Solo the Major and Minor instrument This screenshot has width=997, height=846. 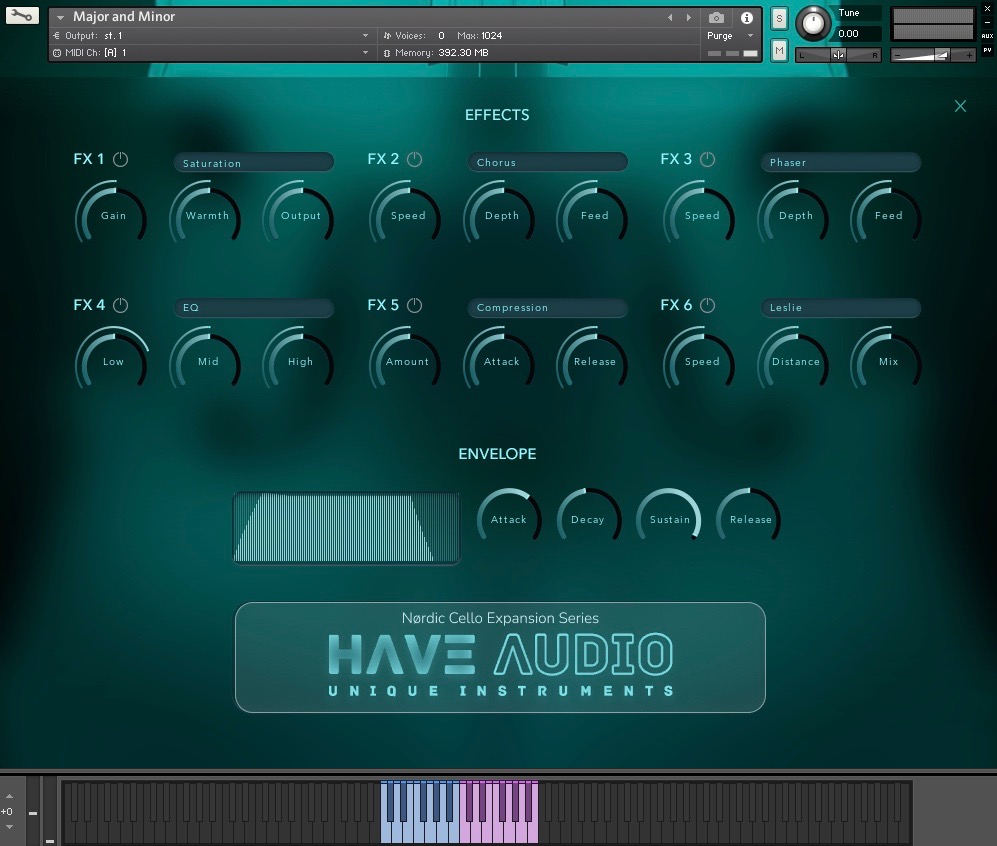point(777,18)
